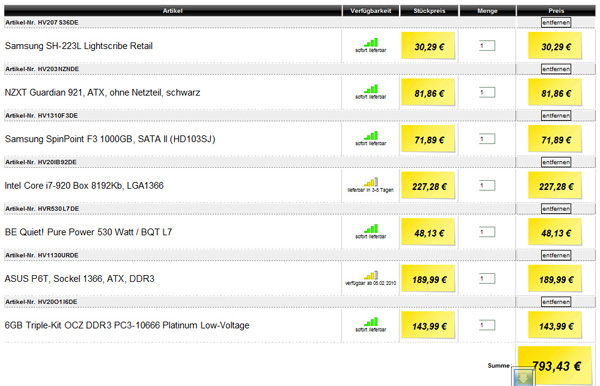Click the Verfügbarkeit column header
The height and width of the screenshot is (386, 600).
point(371,11)
